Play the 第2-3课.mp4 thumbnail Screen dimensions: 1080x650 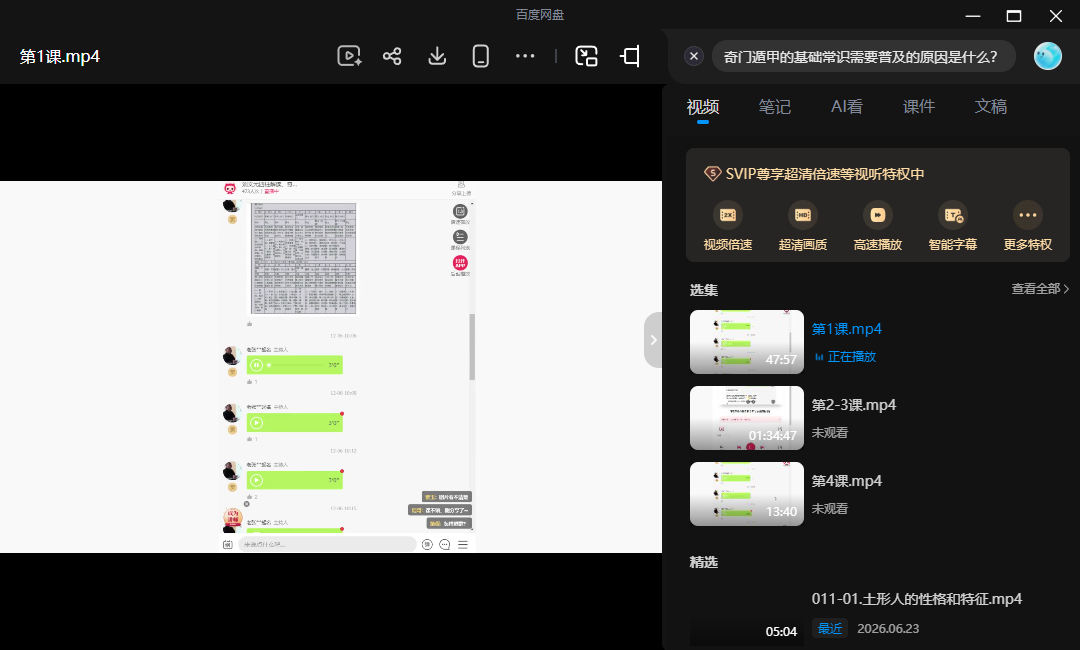[x=747, y=418]
